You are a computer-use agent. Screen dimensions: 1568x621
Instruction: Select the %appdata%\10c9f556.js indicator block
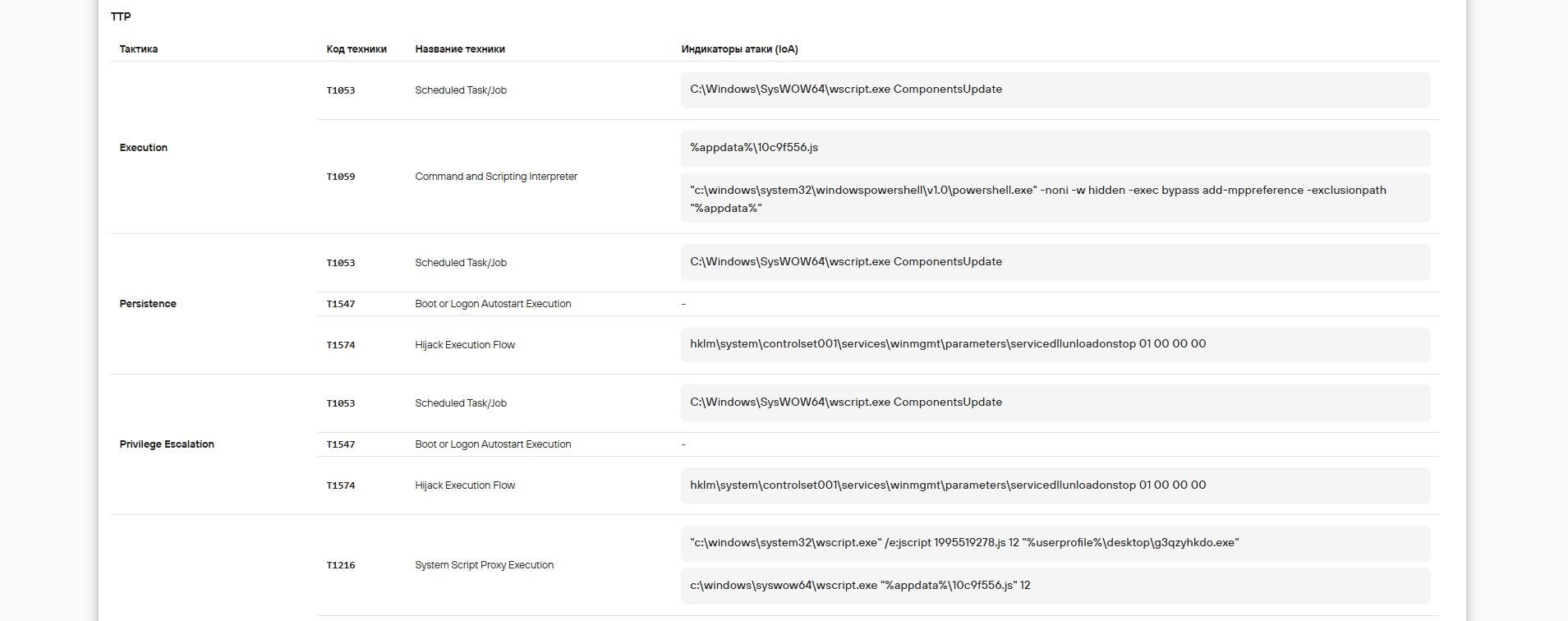(x=1055, y=148)
